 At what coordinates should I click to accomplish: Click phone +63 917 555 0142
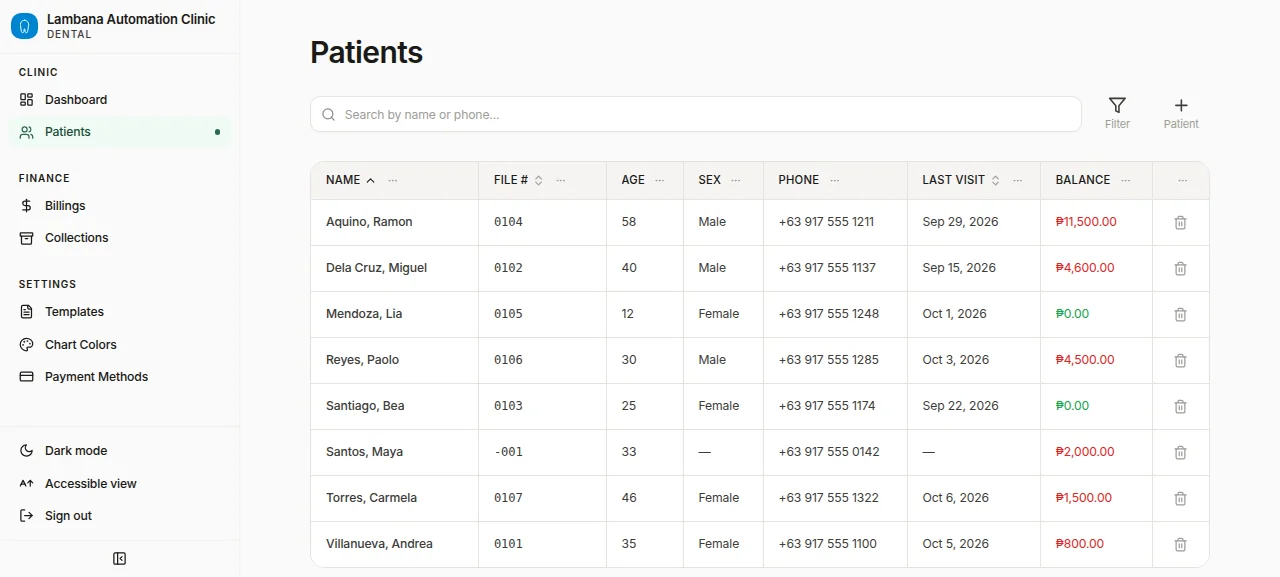tap(829, 452)
